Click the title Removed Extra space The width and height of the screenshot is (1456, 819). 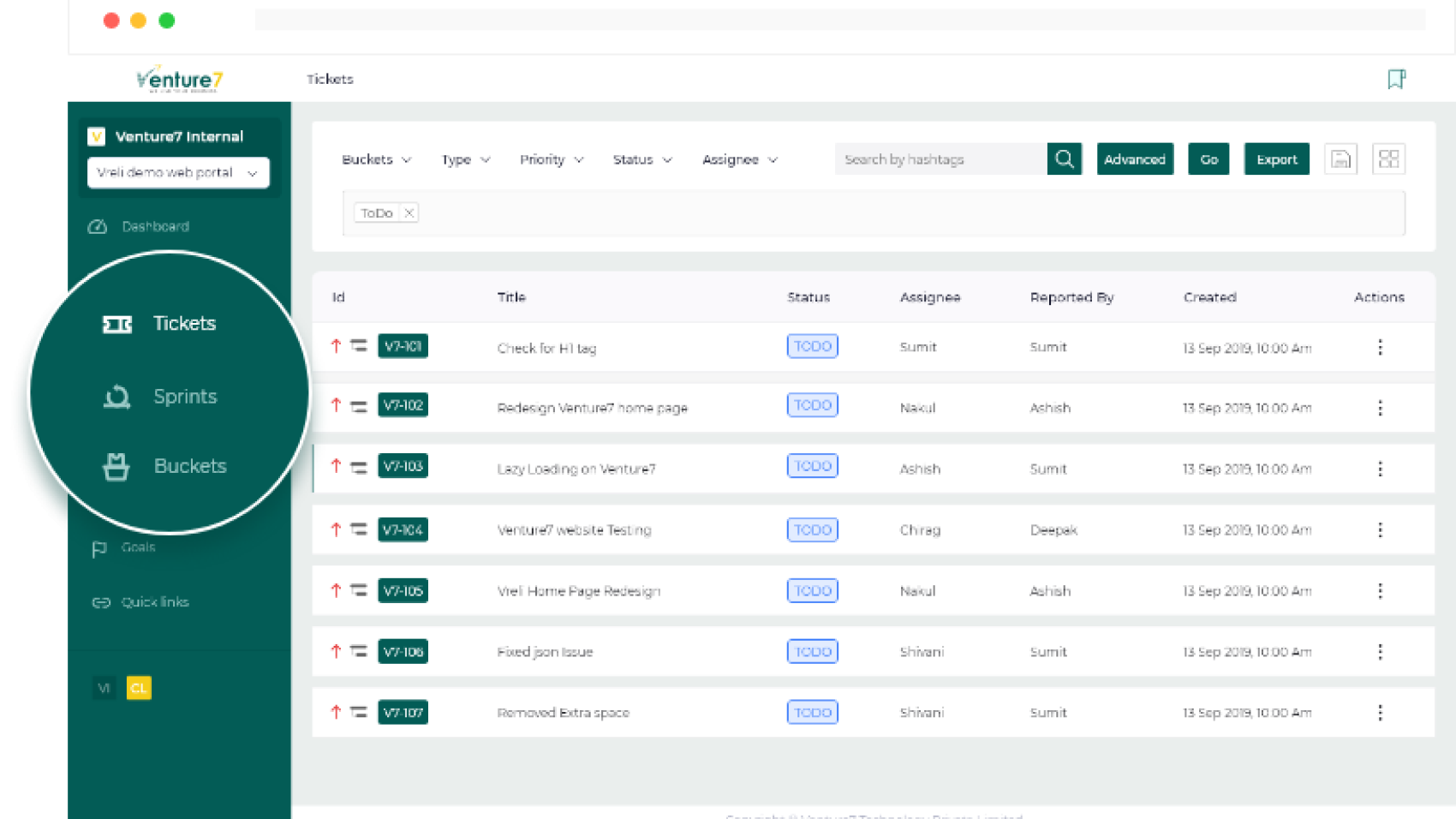563,713
